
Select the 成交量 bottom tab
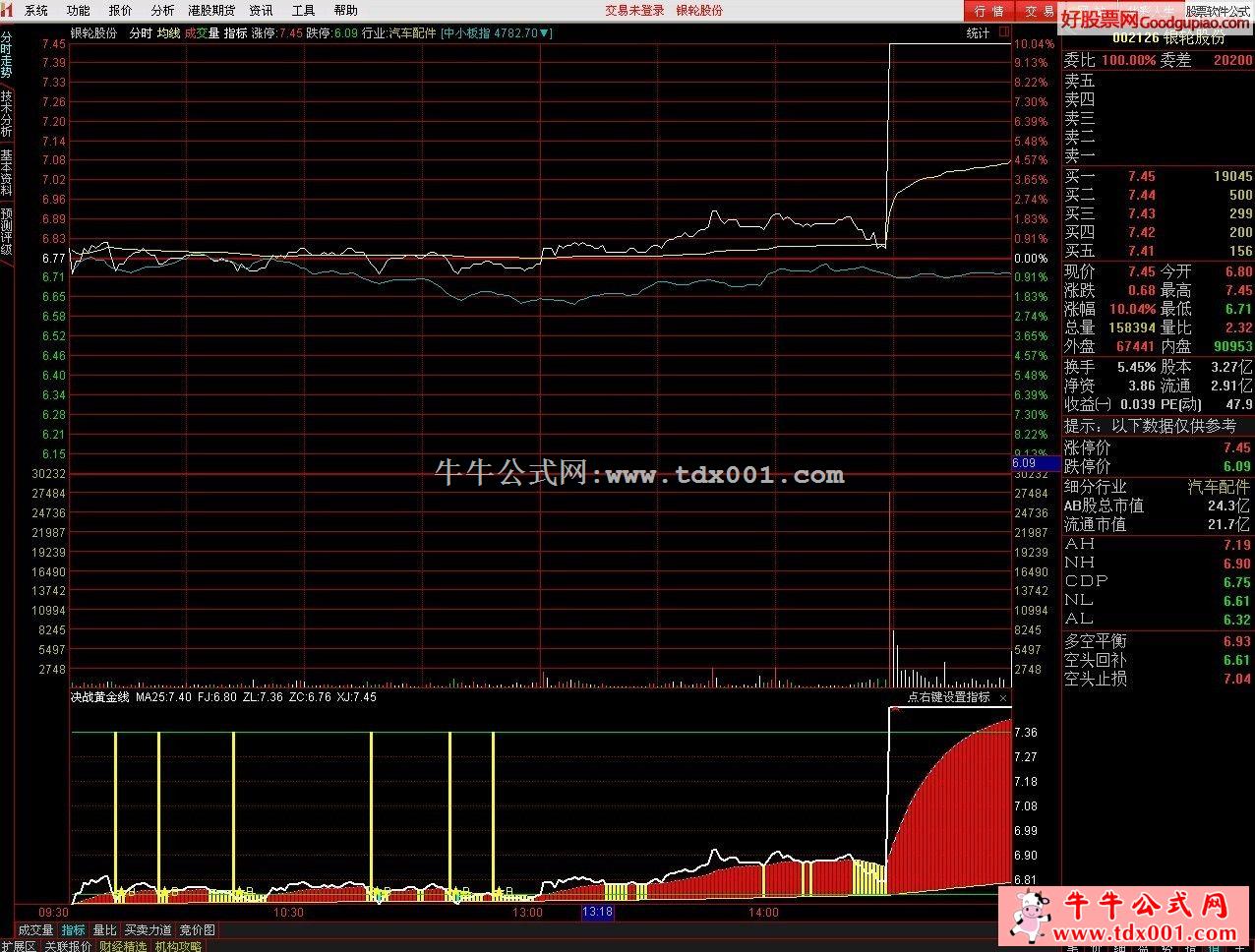[36, 929]
